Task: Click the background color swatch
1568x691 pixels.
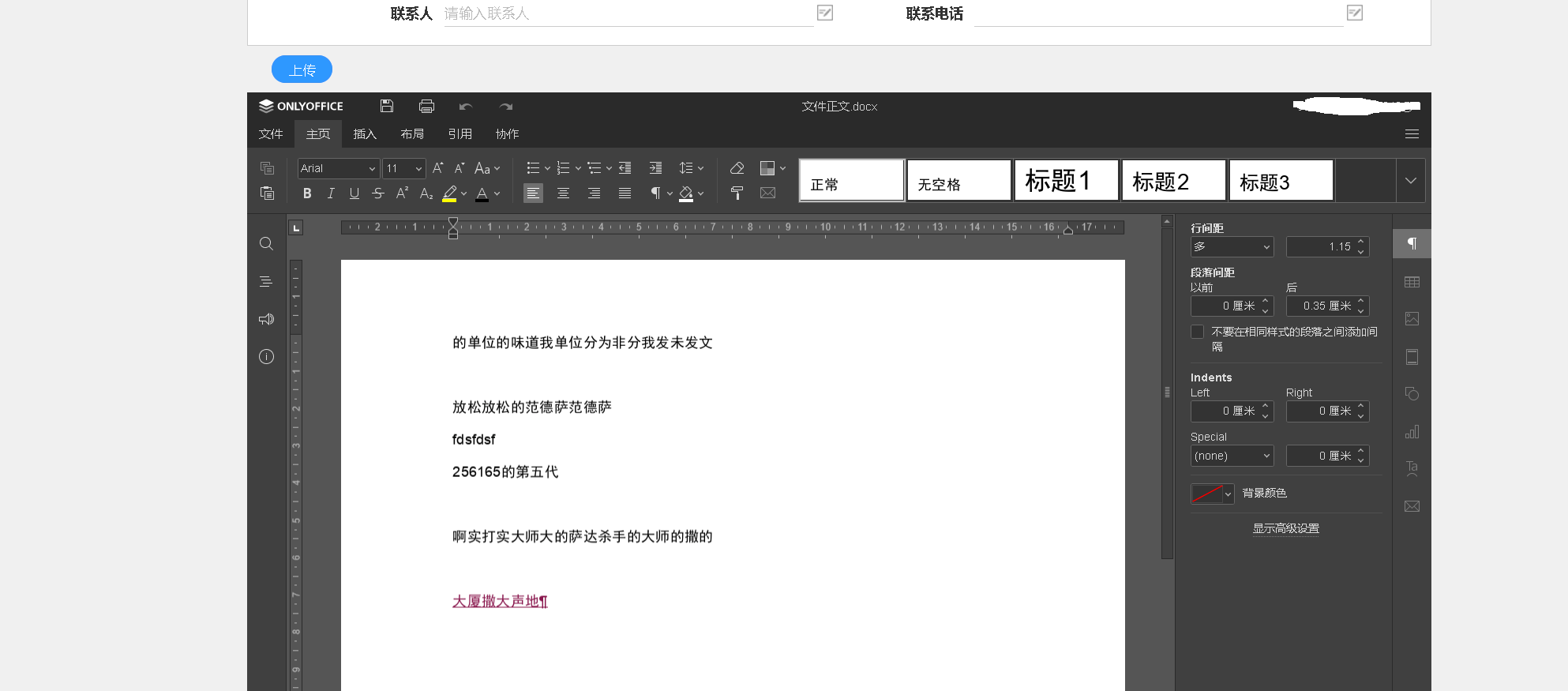Action: (1206, 494)
